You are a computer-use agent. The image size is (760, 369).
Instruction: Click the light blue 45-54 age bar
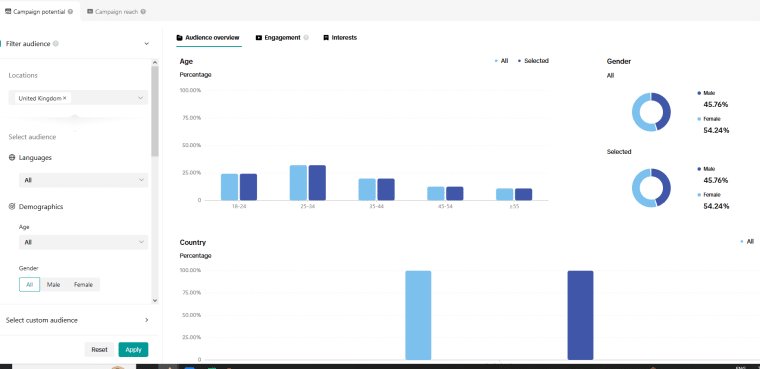(x=436, y=193)
